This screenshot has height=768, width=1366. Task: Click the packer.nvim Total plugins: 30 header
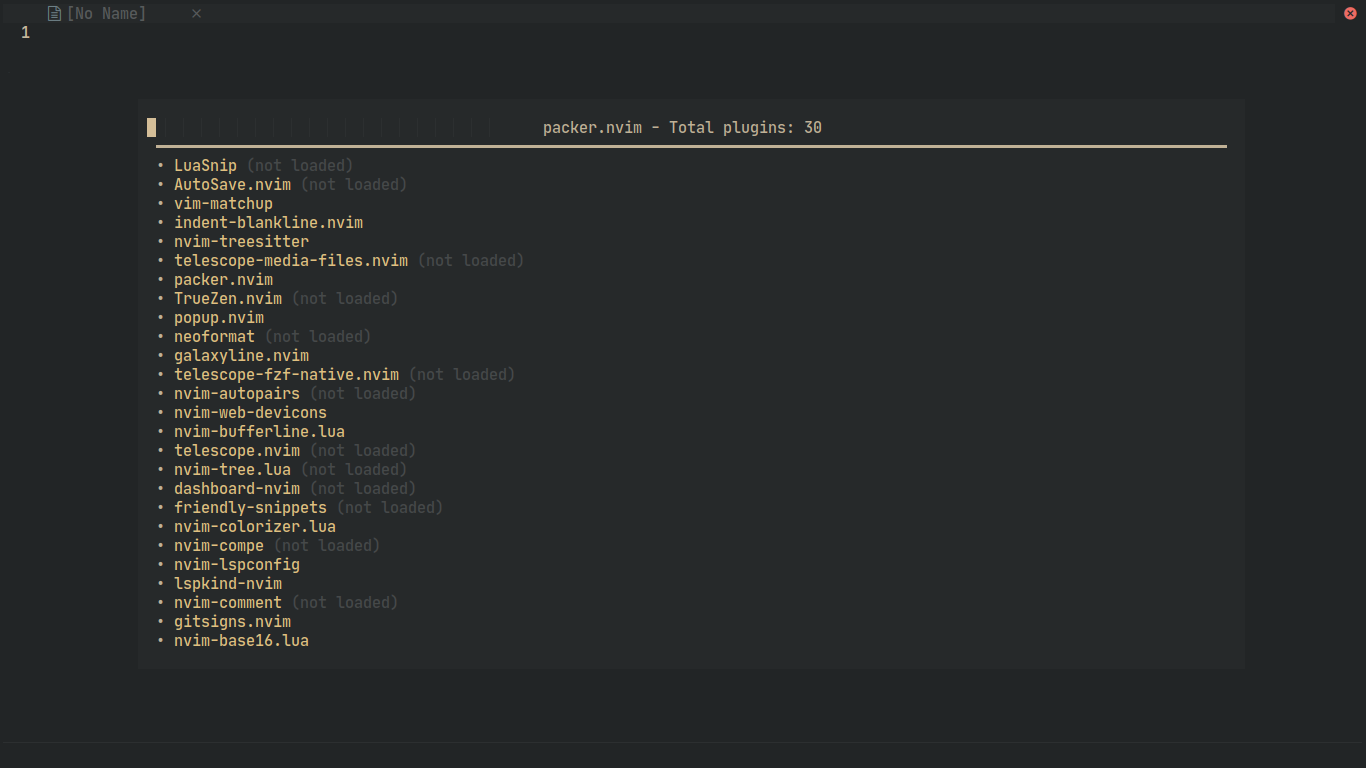(682, 127)
